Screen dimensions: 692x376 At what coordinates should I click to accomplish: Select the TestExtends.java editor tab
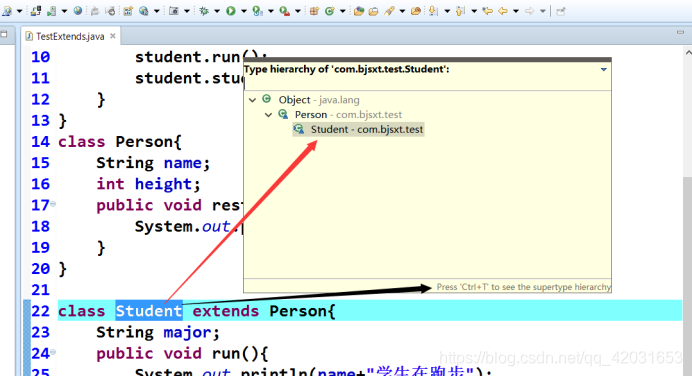point(70,36)
